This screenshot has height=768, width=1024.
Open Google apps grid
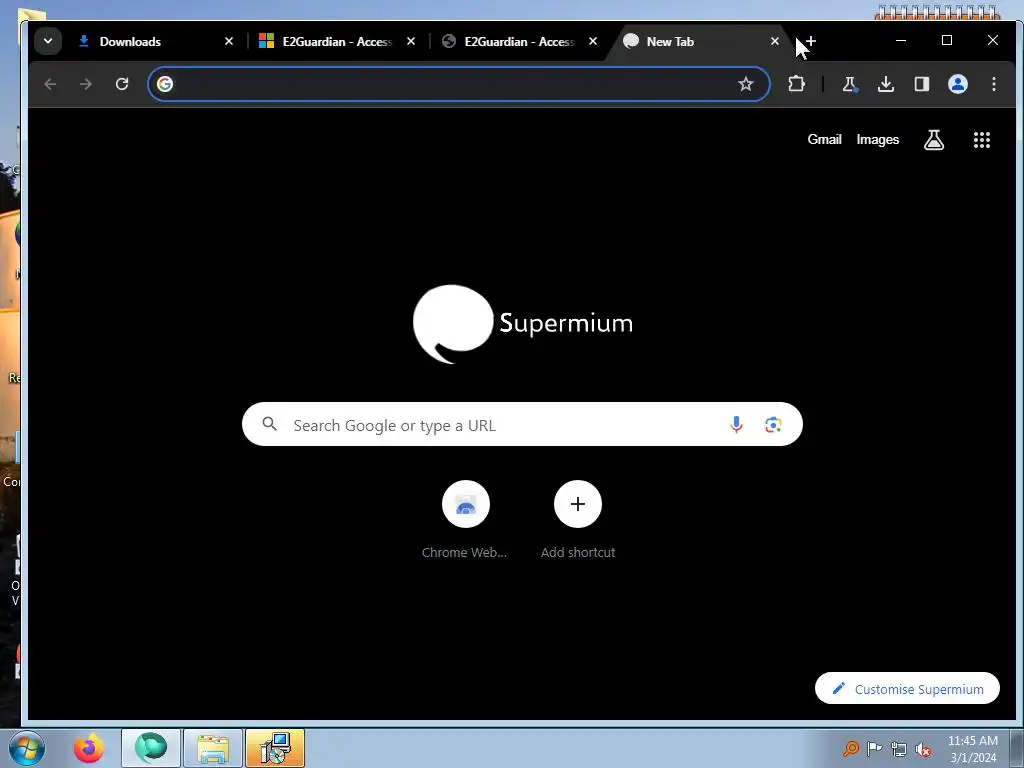coord(982,139)
